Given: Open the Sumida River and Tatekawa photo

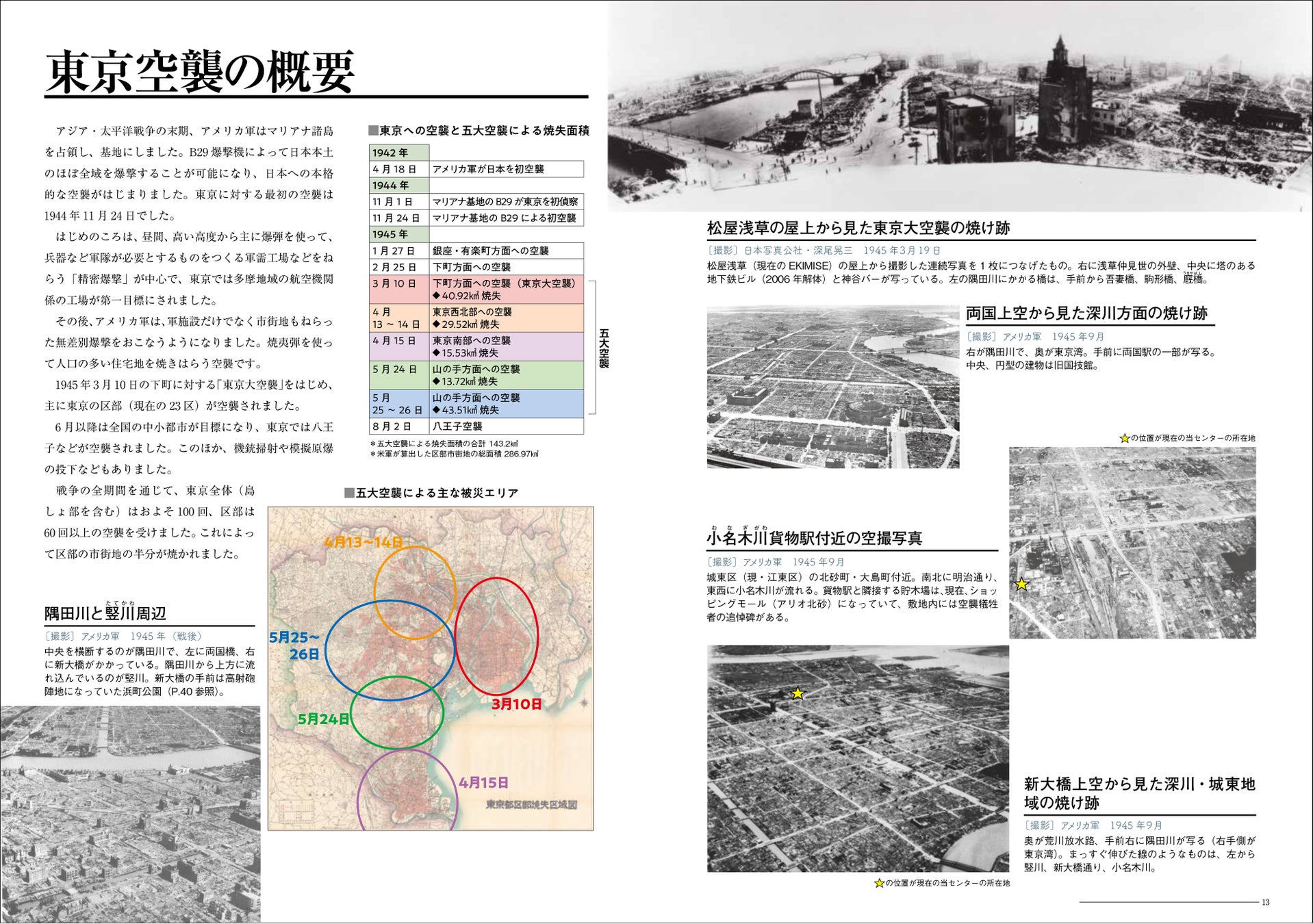Looking at the screenshot, I should click(130, 814).
